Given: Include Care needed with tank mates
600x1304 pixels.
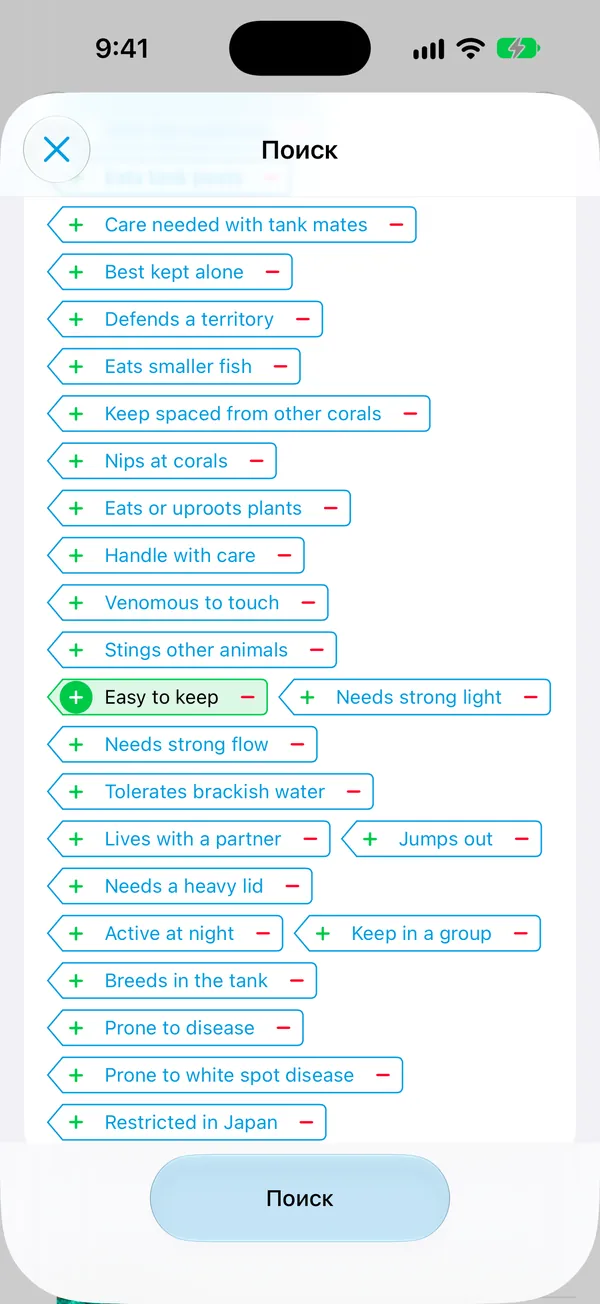Looking at the screenshot, I should click(76, 225).
